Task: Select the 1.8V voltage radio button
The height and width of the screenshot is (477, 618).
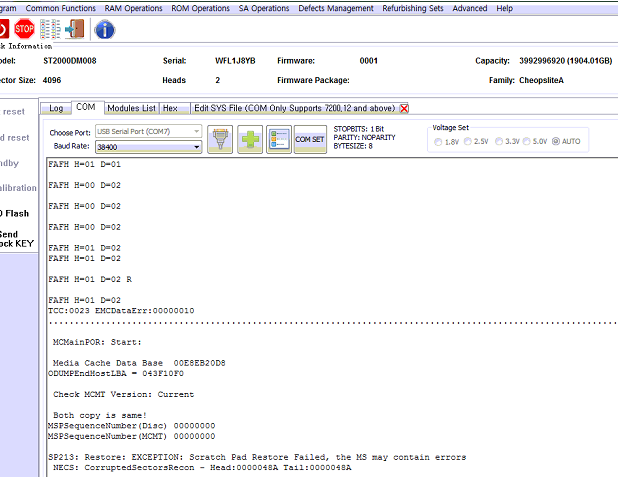Action: coord(438,142)
